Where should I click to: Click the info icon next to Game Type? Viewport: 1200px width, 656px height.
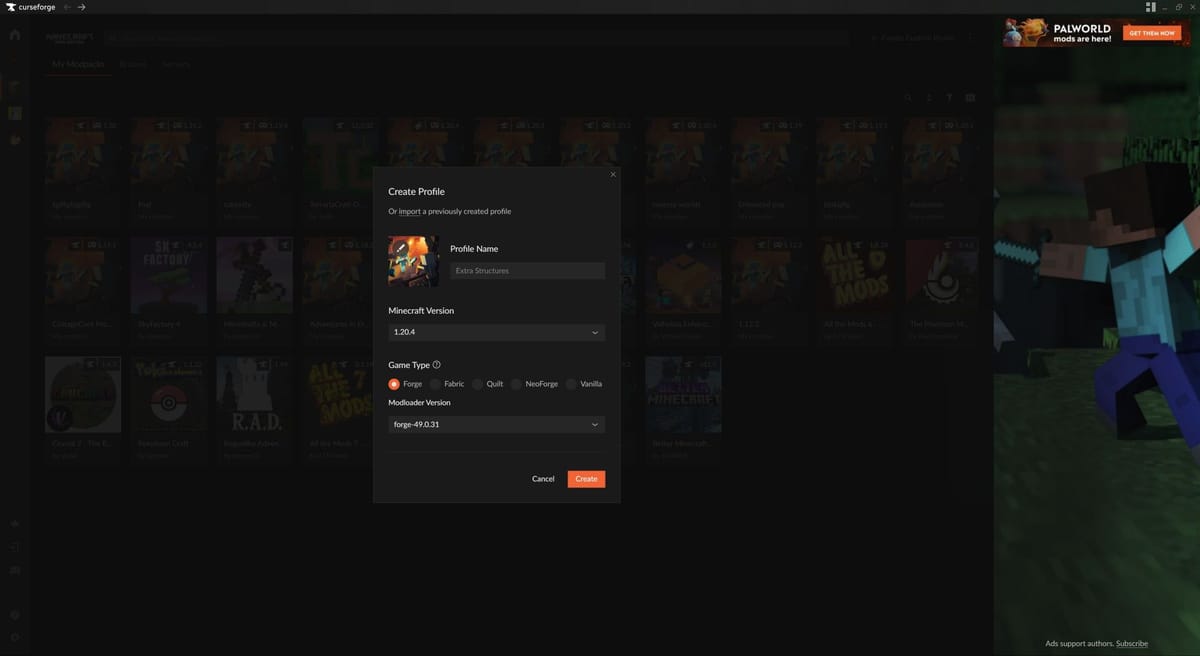pyautogui.click(x=437, y=364)
